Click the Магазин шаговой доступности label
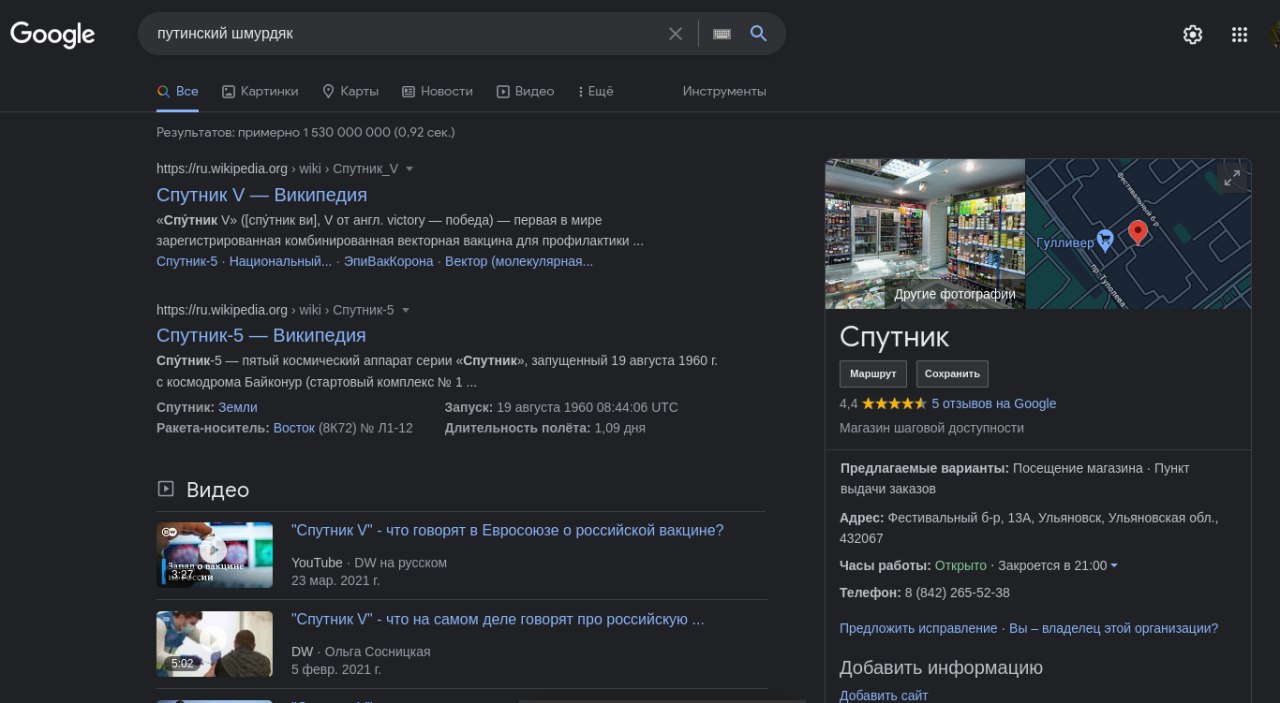This screenshot has width=1280, height=703. [x=932, y=428]
